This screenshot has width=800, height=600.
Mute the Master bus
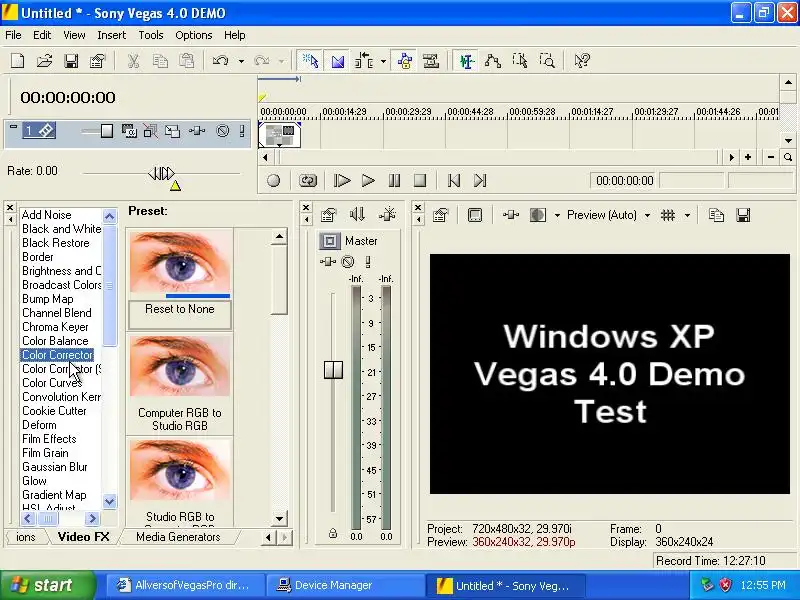pyautogui.click(x=347, y=262)
